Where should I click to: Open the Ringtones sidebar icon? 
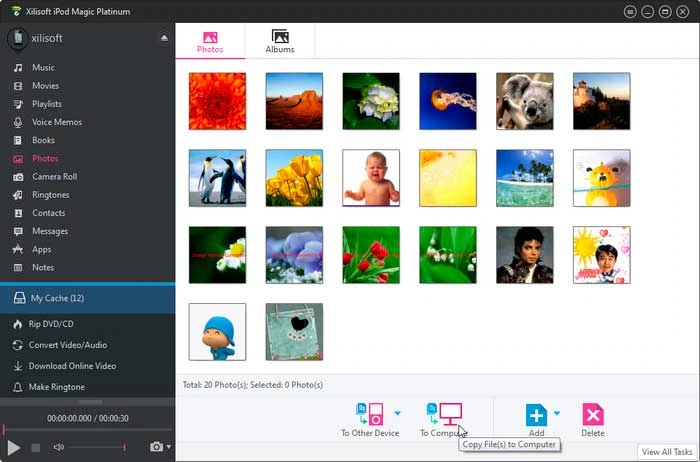[x=18, y=195]
